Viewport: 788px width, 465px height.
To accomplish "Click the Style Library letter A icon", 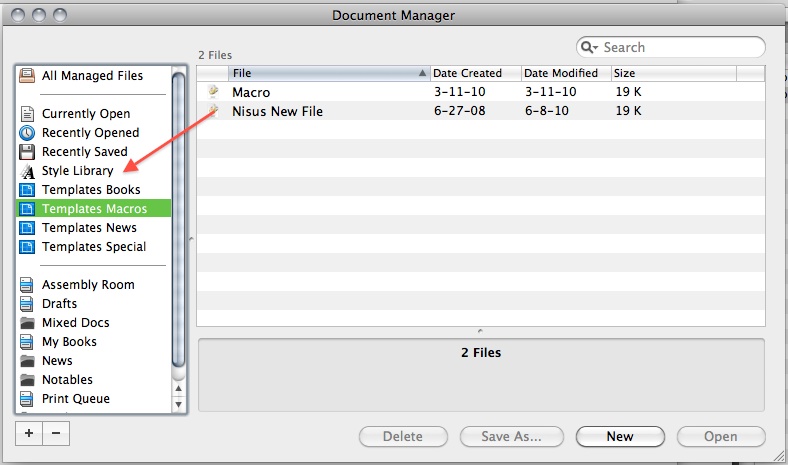I will pyautogui.click(x=27, y=171).
